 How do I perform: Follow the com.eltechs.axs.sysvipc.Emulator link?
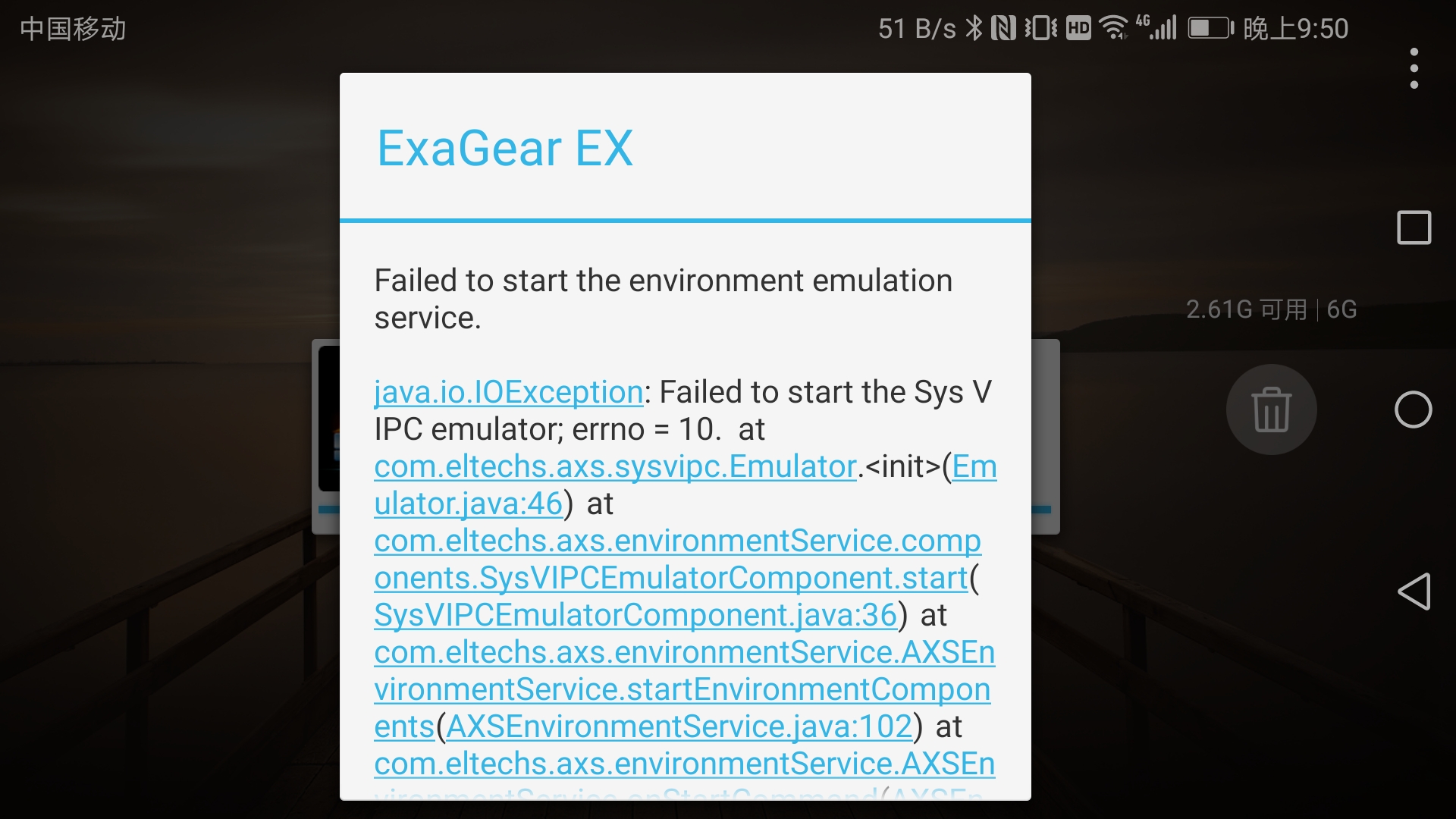[615, 467]
